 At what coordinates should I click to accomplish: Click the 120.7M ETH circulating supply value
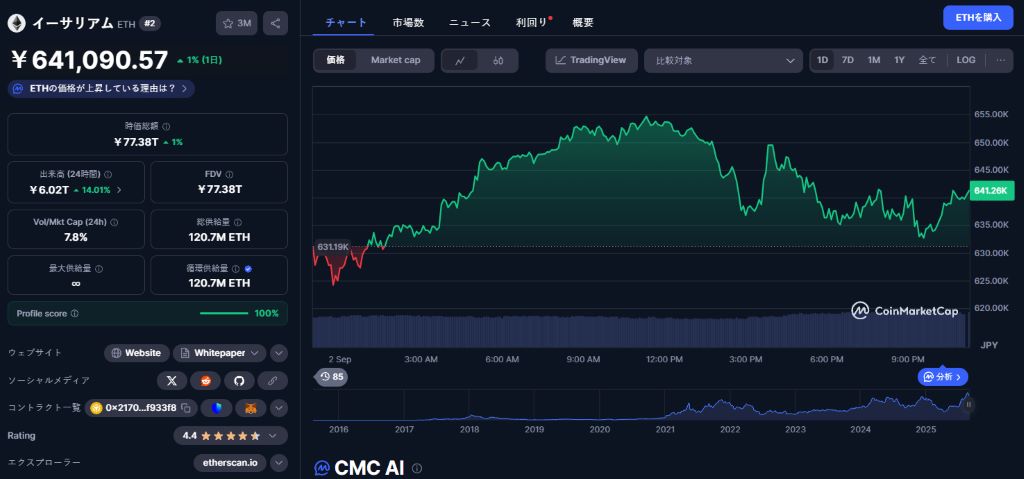219,283
